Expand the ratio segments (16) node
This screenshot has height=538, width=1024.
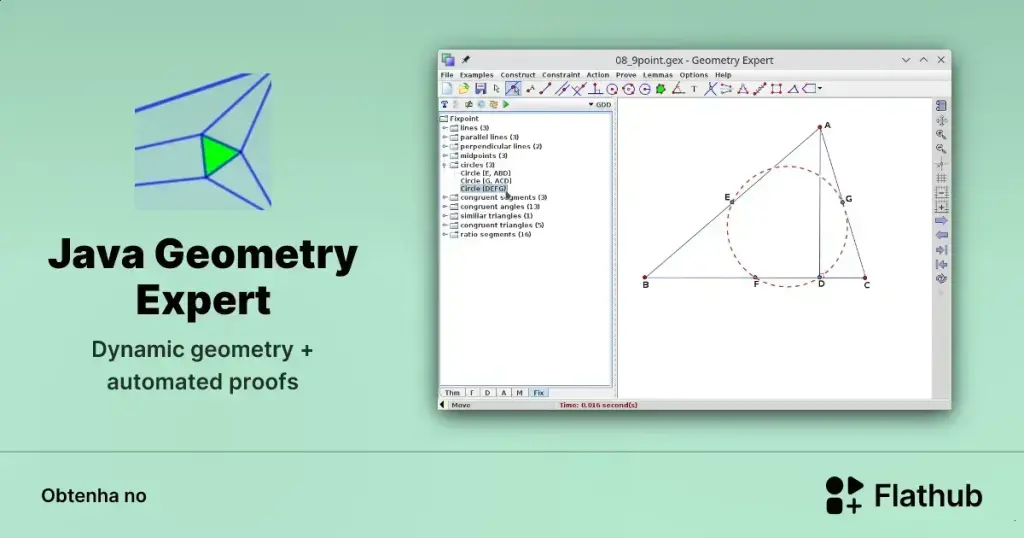pyautogui.click(x=445, y=234)
